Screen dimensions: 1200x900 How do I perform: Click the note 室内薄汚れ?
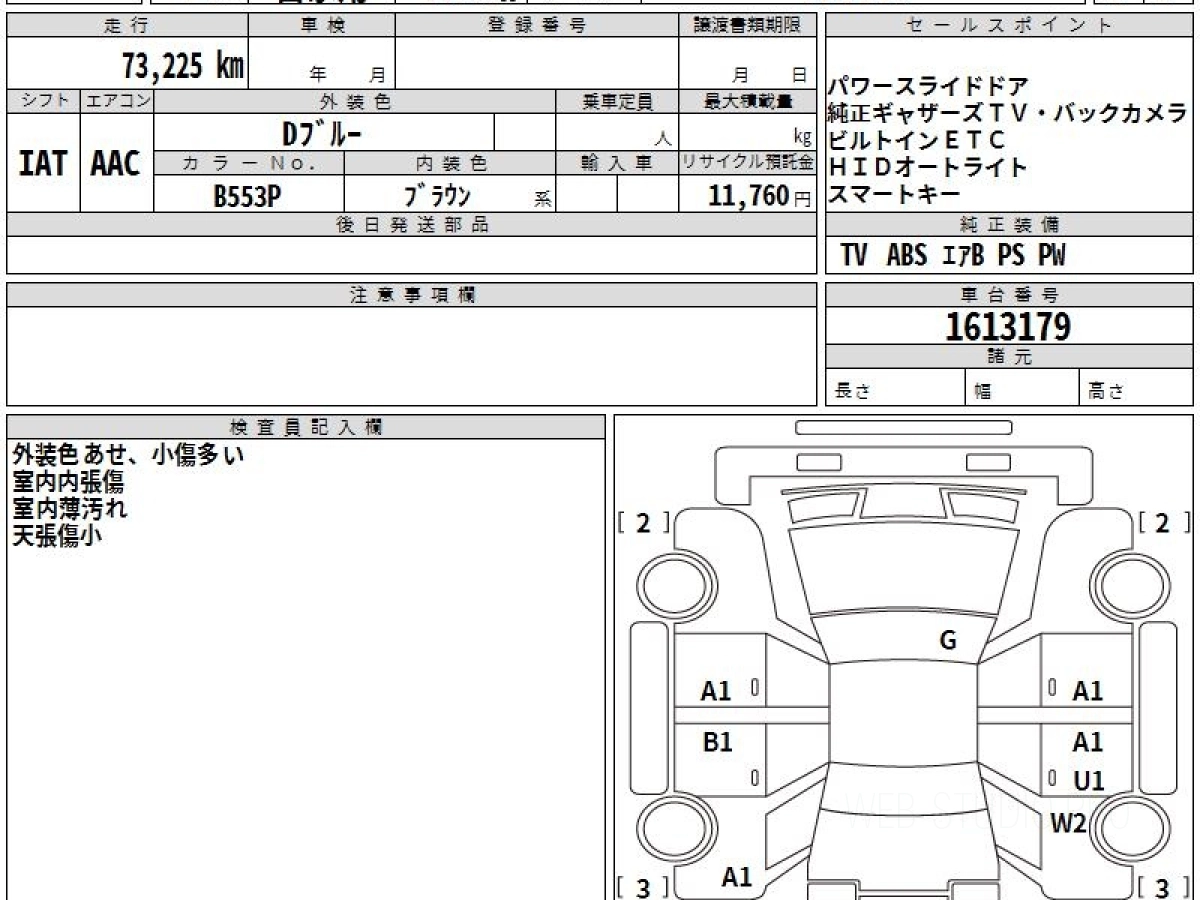pos(69,508)
